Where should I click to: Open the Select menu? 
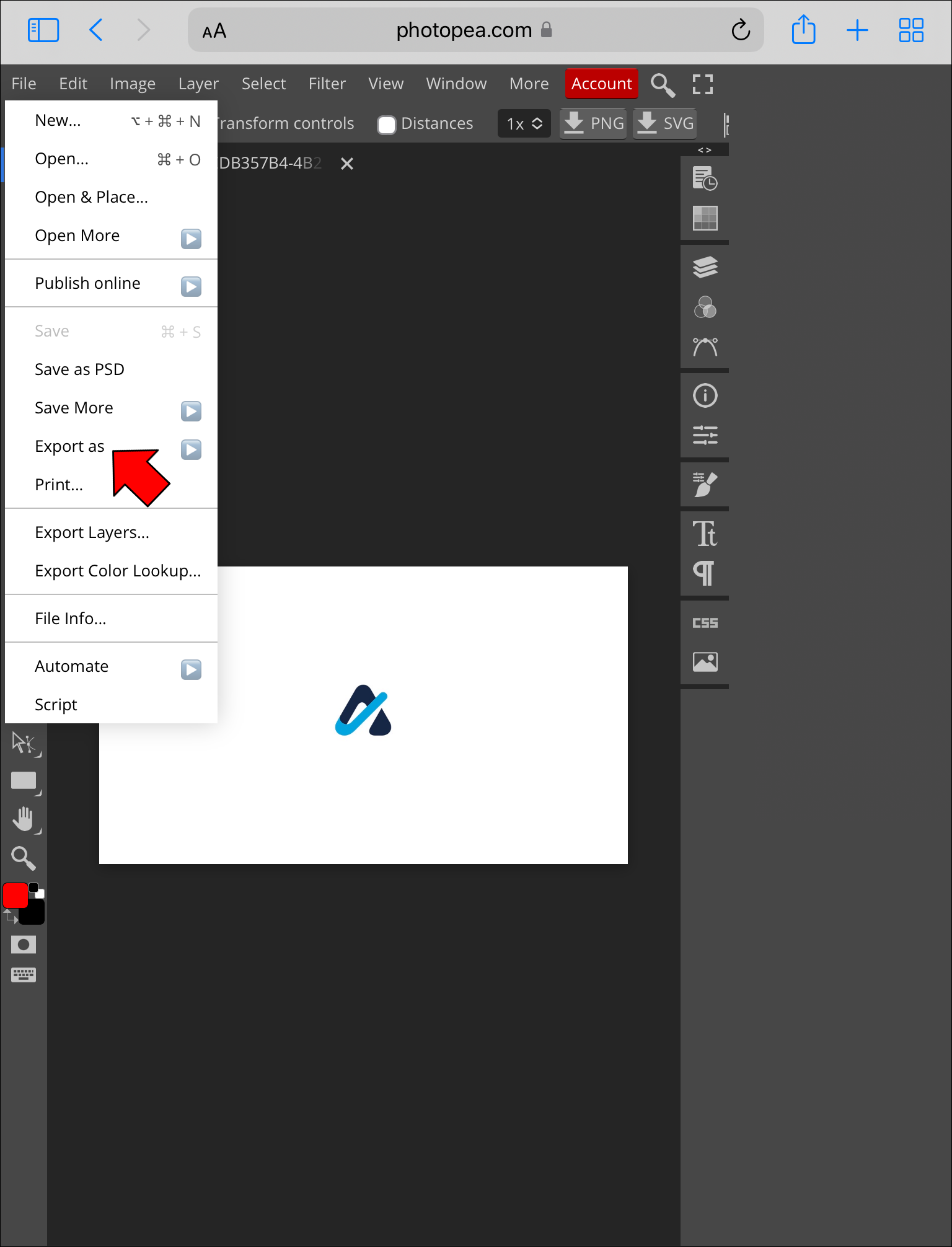coord(263,84)
